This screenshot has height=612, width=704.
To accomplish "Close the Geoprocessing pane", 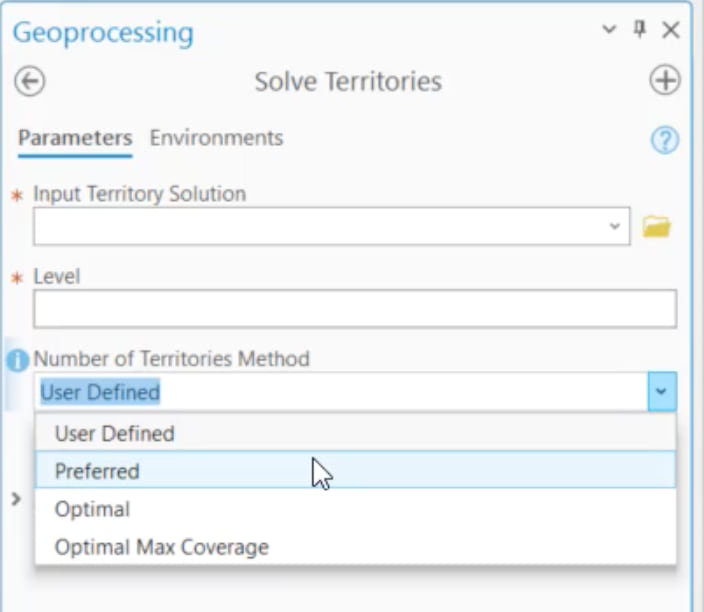I will 671,30.
